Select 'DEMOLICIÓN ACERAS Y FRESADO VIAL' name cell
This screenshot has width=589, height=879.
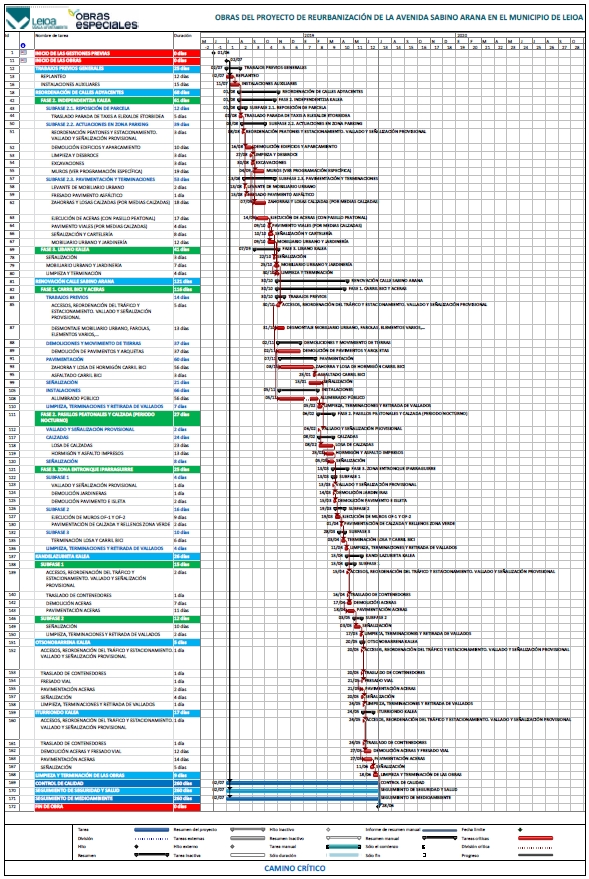(103, 751)
